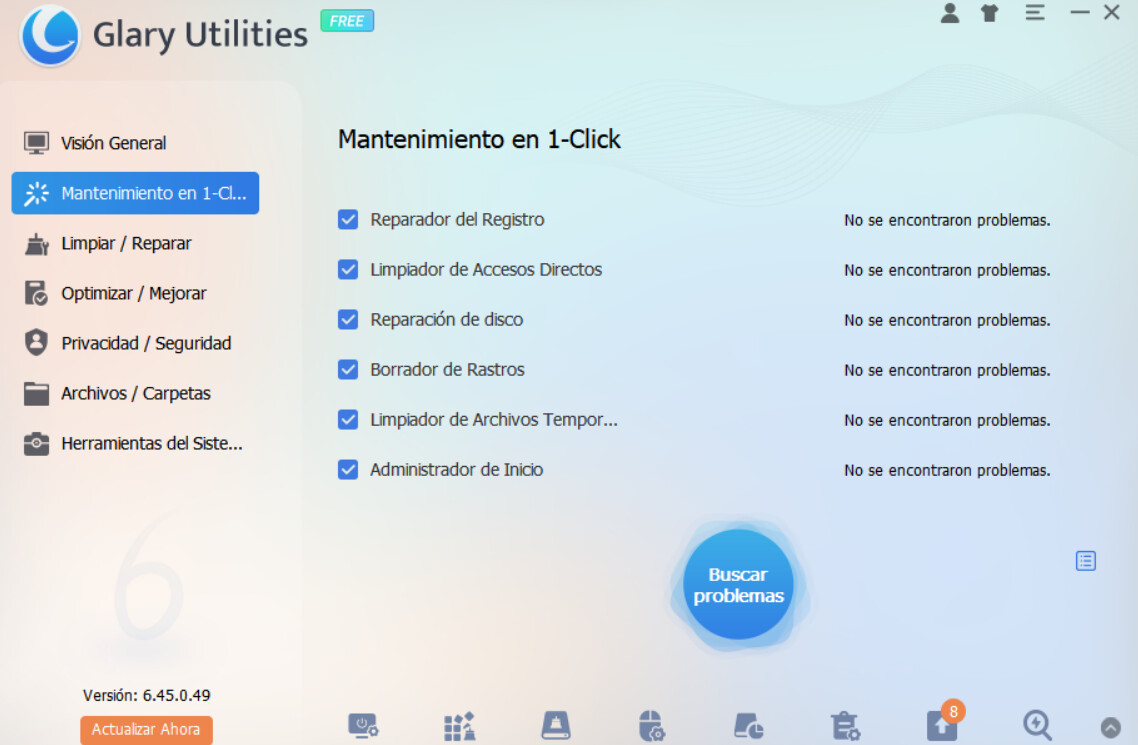Viewport: 1138px width, 745px height.
Task: Open the list options icon near Buscar problemas
Action: pyautogui.click(x=1086, y=561)
